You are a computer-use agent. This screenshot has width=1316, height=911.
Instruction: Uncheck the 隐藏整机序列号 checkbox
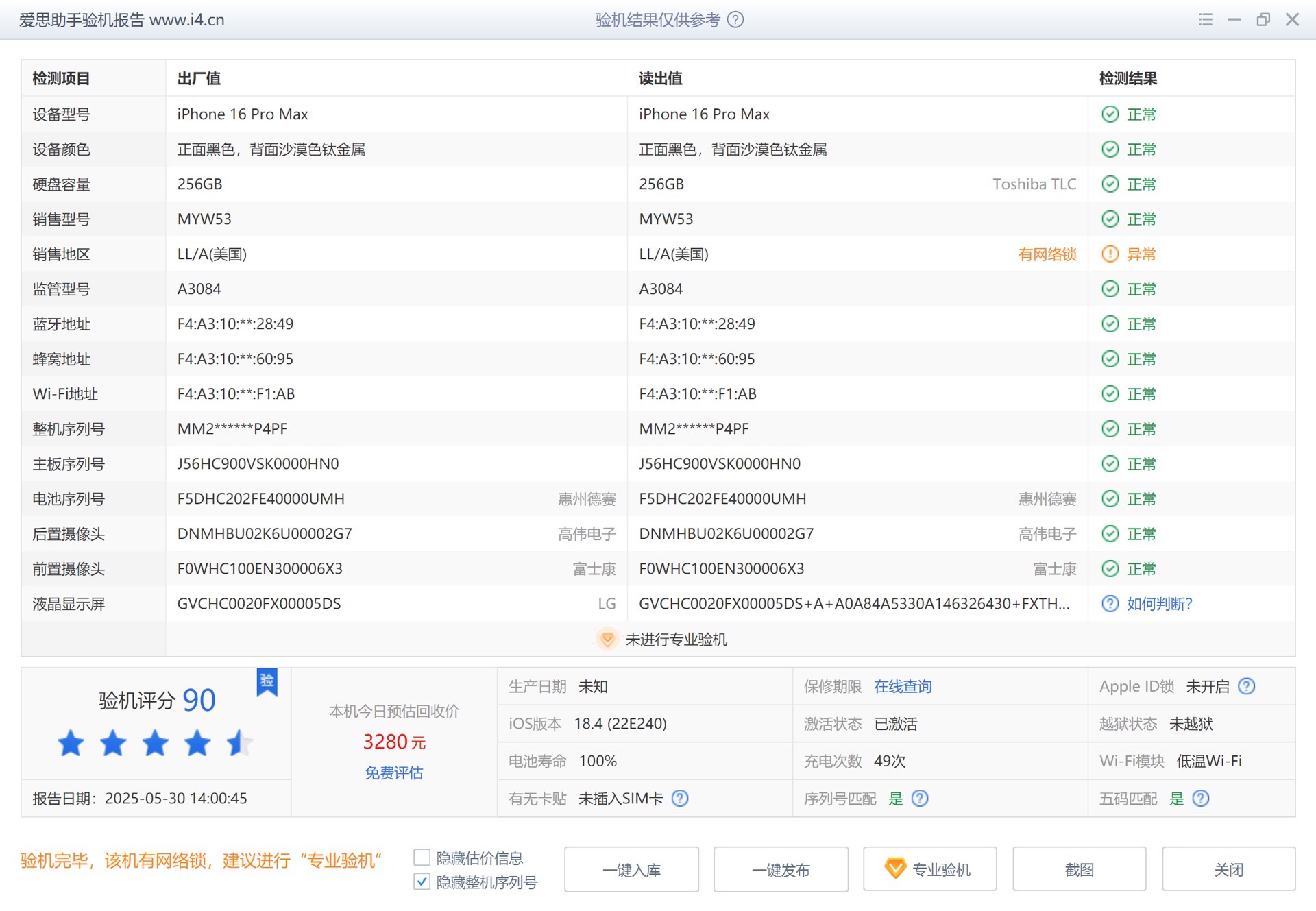point(422,882)
